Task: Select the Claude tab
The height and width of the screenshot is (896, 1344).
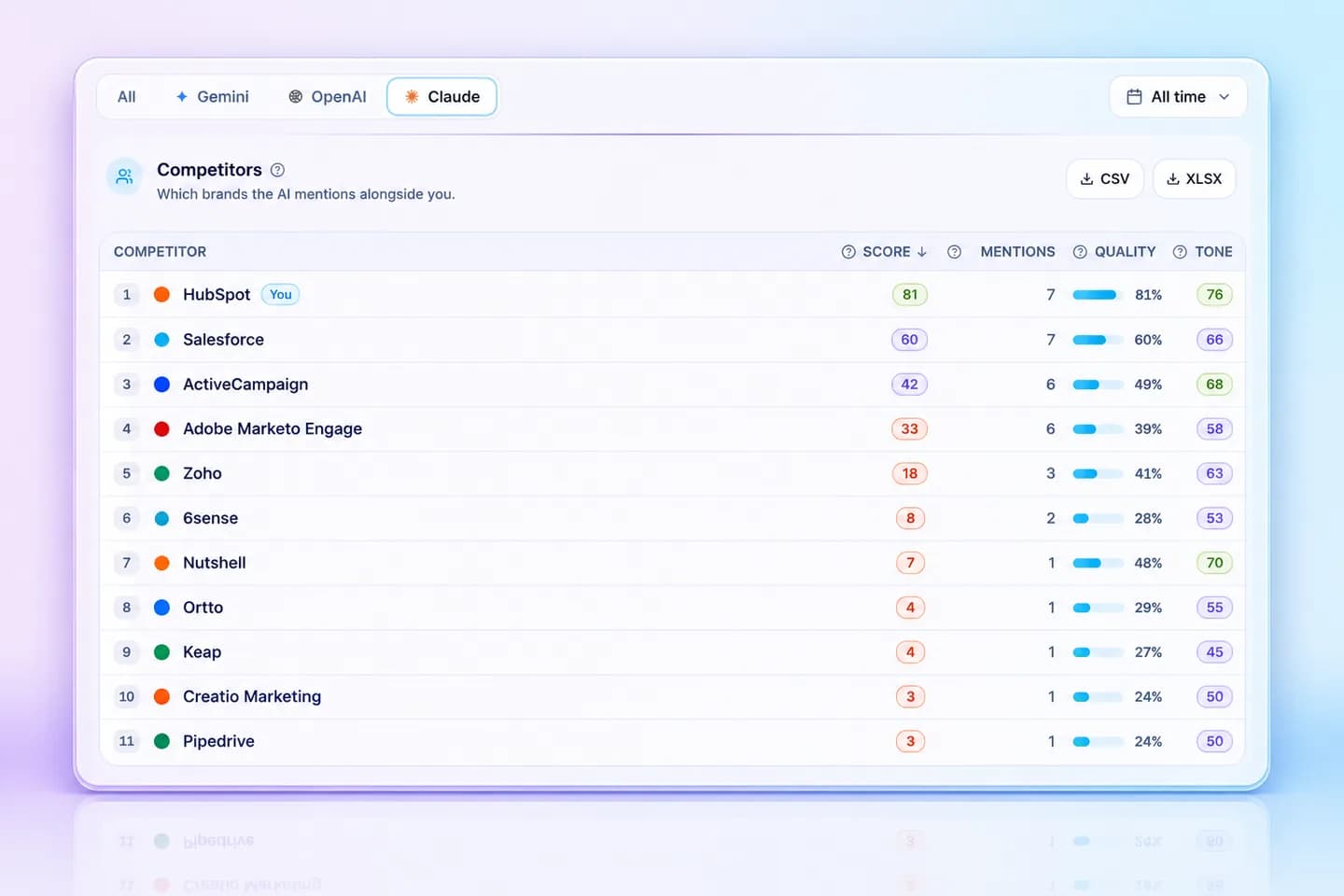Action: [441, 97]
